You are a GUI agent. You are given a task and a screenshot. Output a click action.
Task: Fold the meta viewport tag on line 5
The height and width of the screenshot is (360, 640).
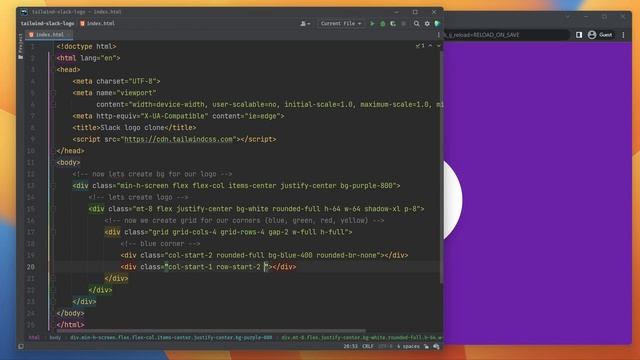(x=53, y=93)
